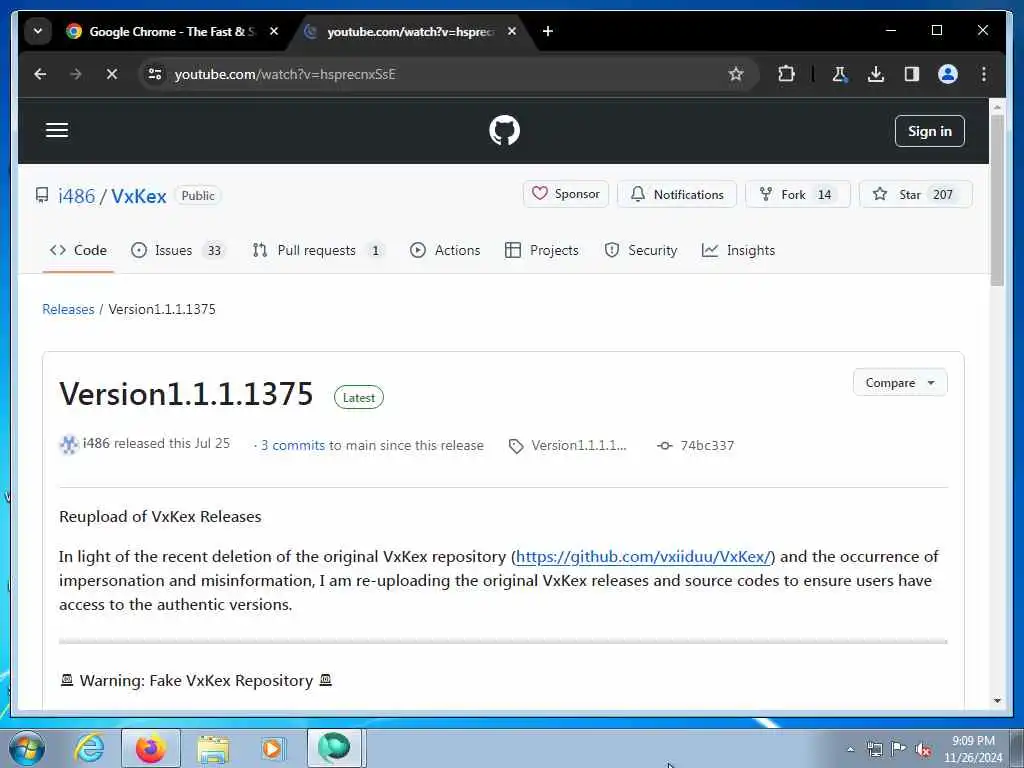Screen dimensions: 1024x768
Task: Open Windows Media Player from taskbar
Action: tap(273, 748)
